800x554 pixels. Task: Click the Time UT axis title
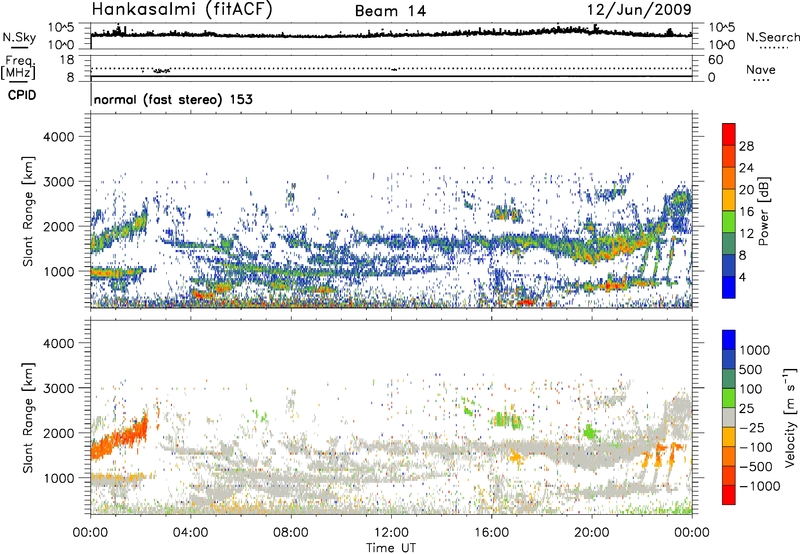(391, 547)
